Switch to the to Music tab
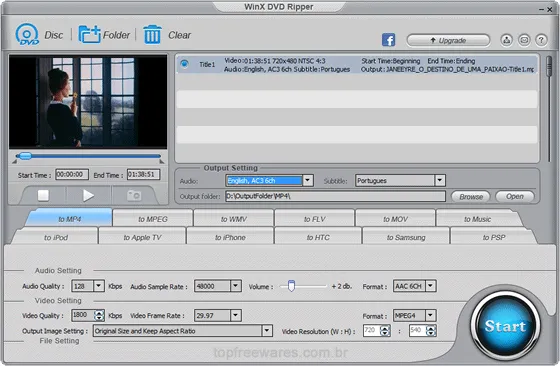 pyautogui.click(x=478, y=219)
